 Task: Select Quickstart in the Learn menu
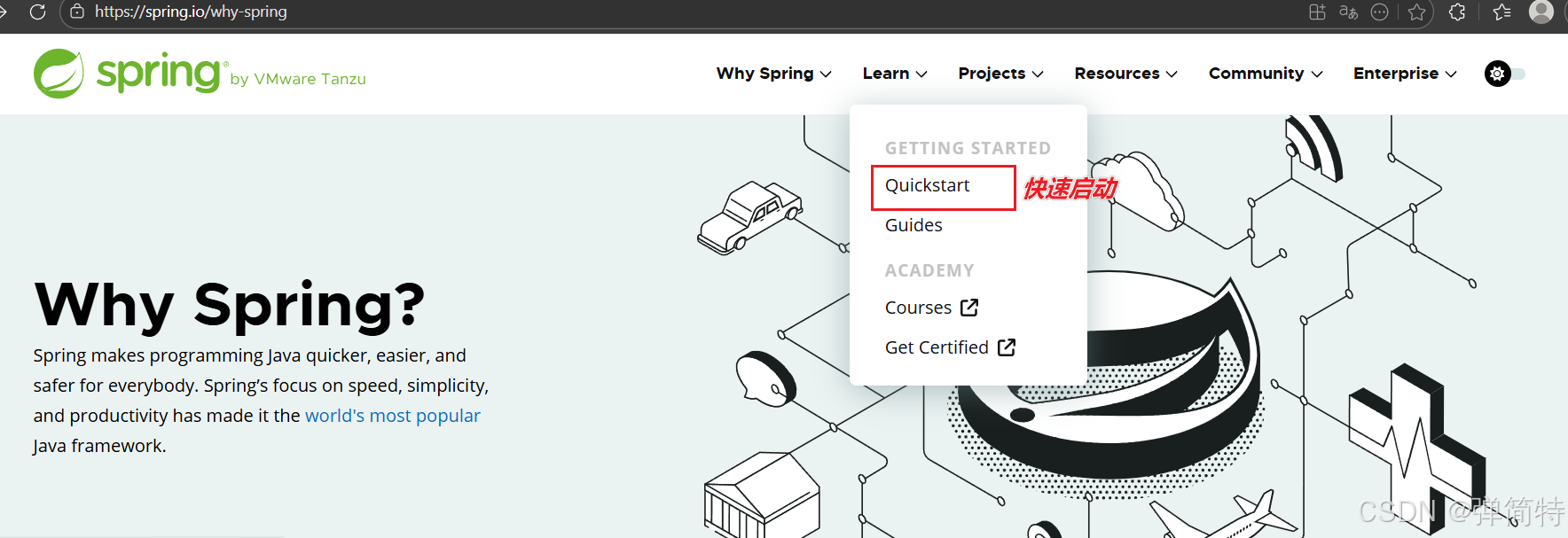(928, 185)
